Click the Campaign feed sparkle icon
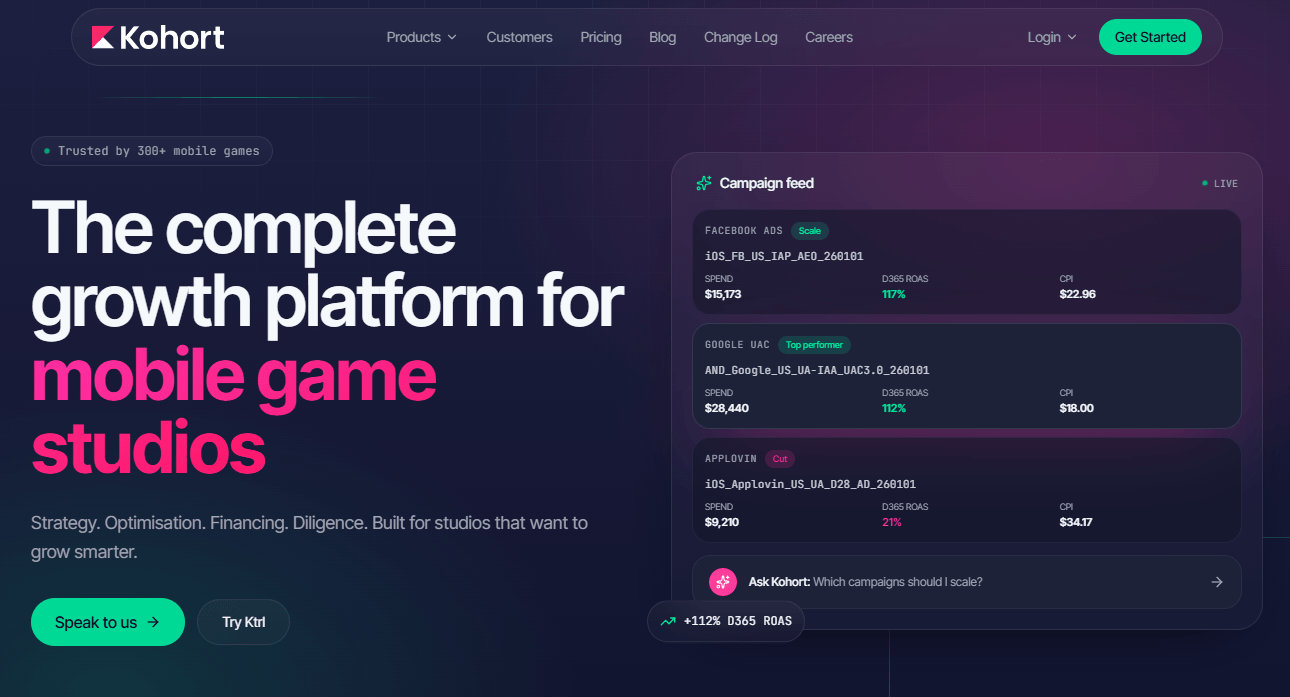Screen dimensions: 1290x697 pyautogui.click(x=704, y=183)
